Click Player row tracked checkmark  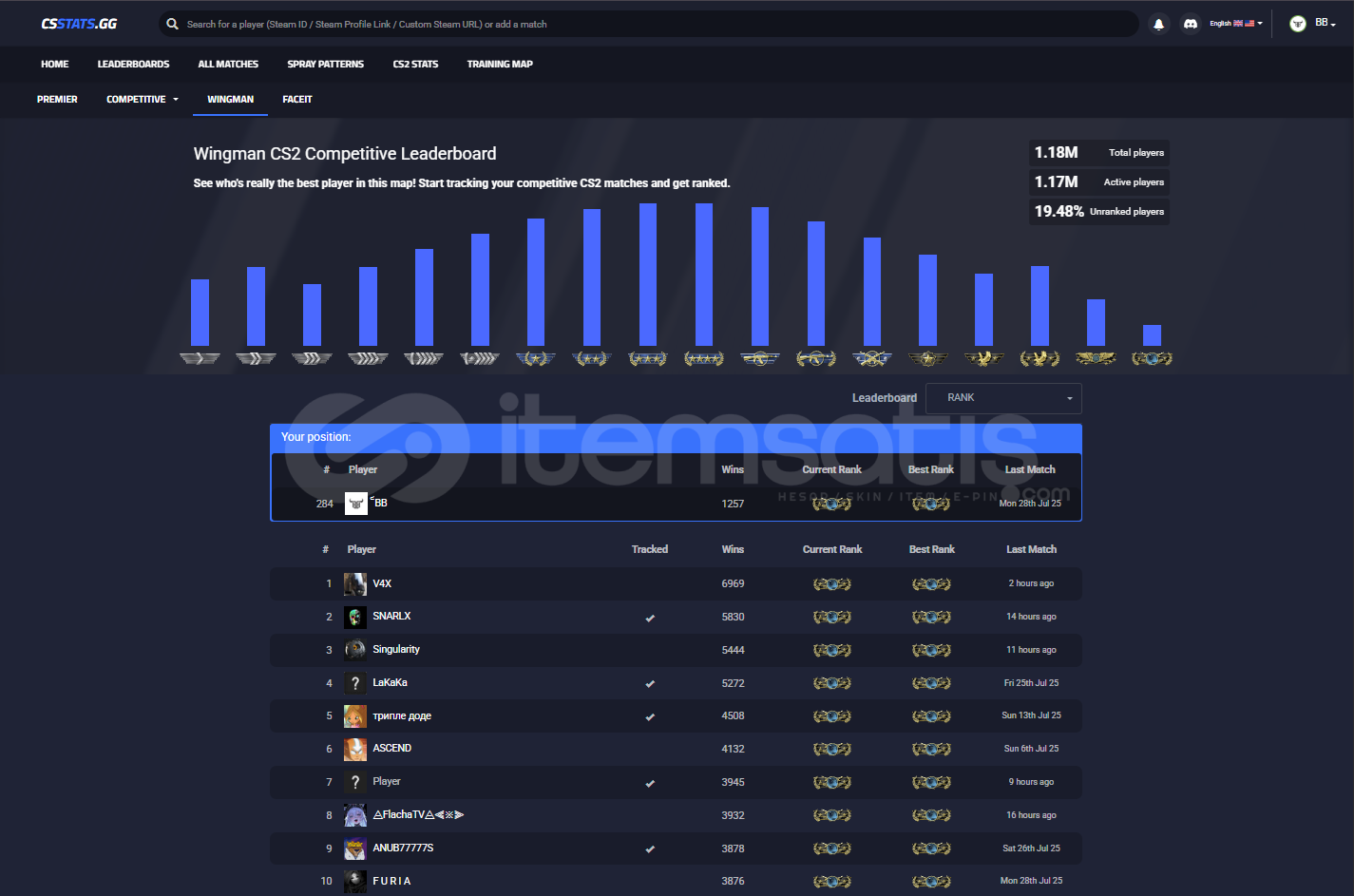[x=650, y=784]
